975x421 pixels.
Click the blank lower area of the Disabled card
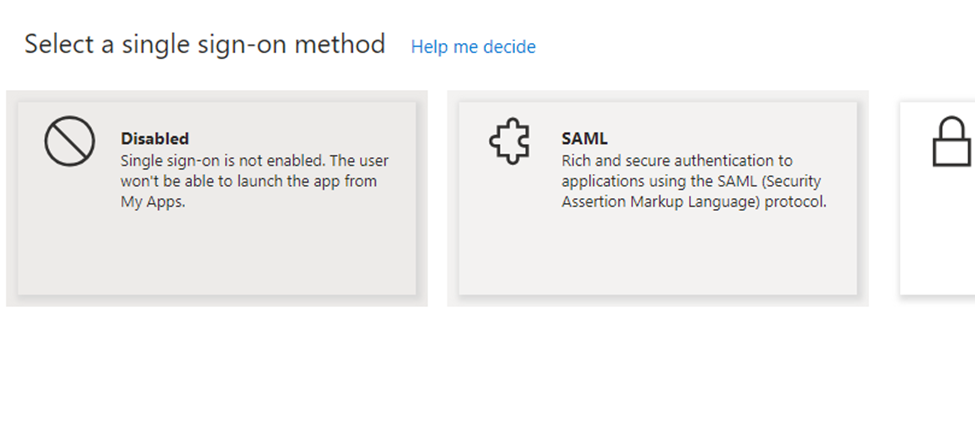[217, 255]
